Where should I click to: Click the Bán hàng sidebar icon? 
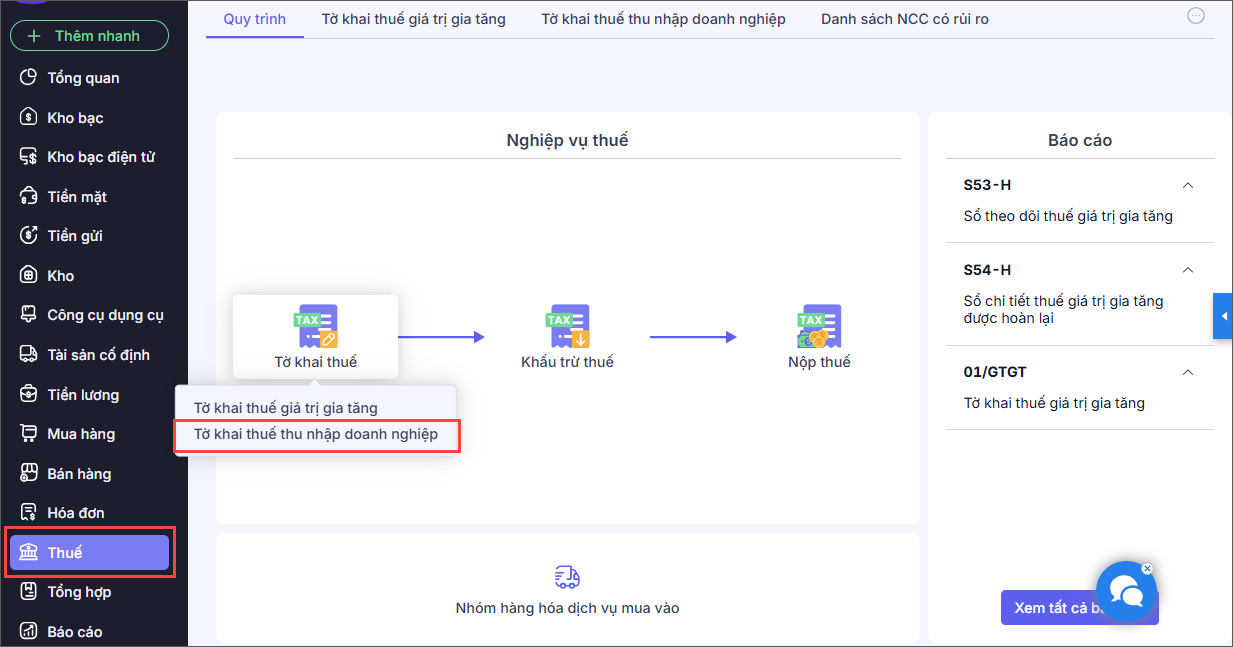pos(29,474)
